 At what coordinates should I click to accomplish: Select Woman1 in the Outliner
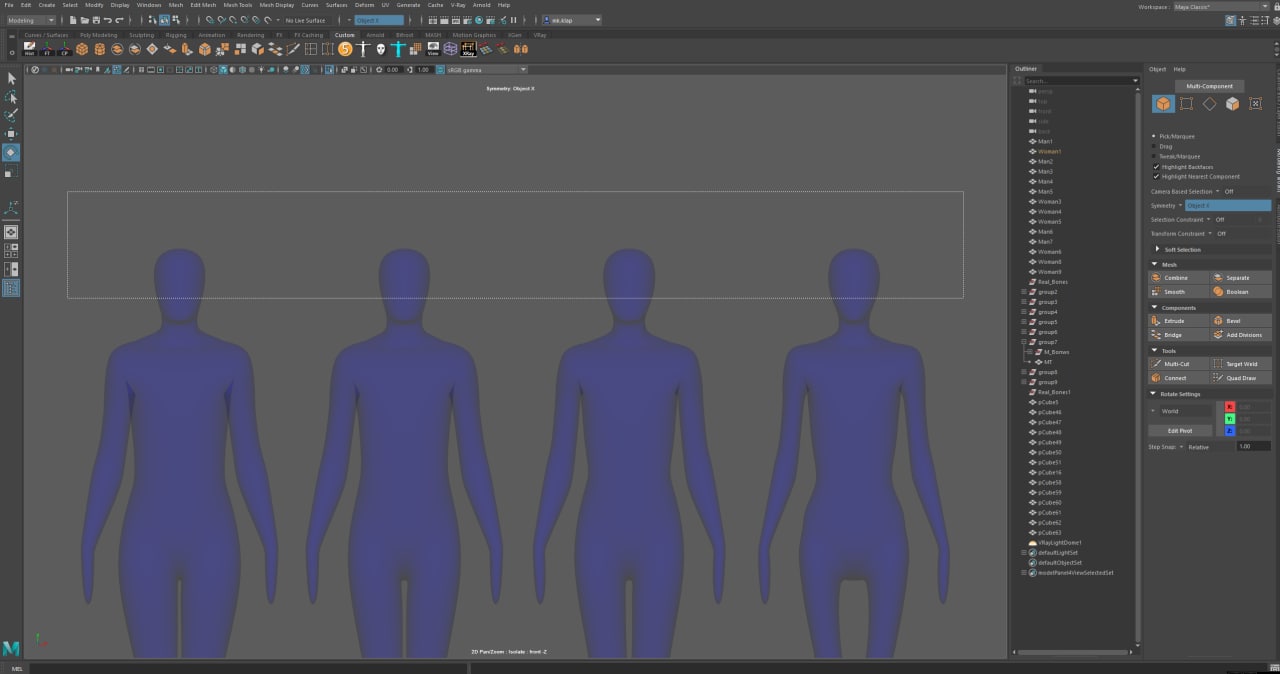coord(1049,151)
